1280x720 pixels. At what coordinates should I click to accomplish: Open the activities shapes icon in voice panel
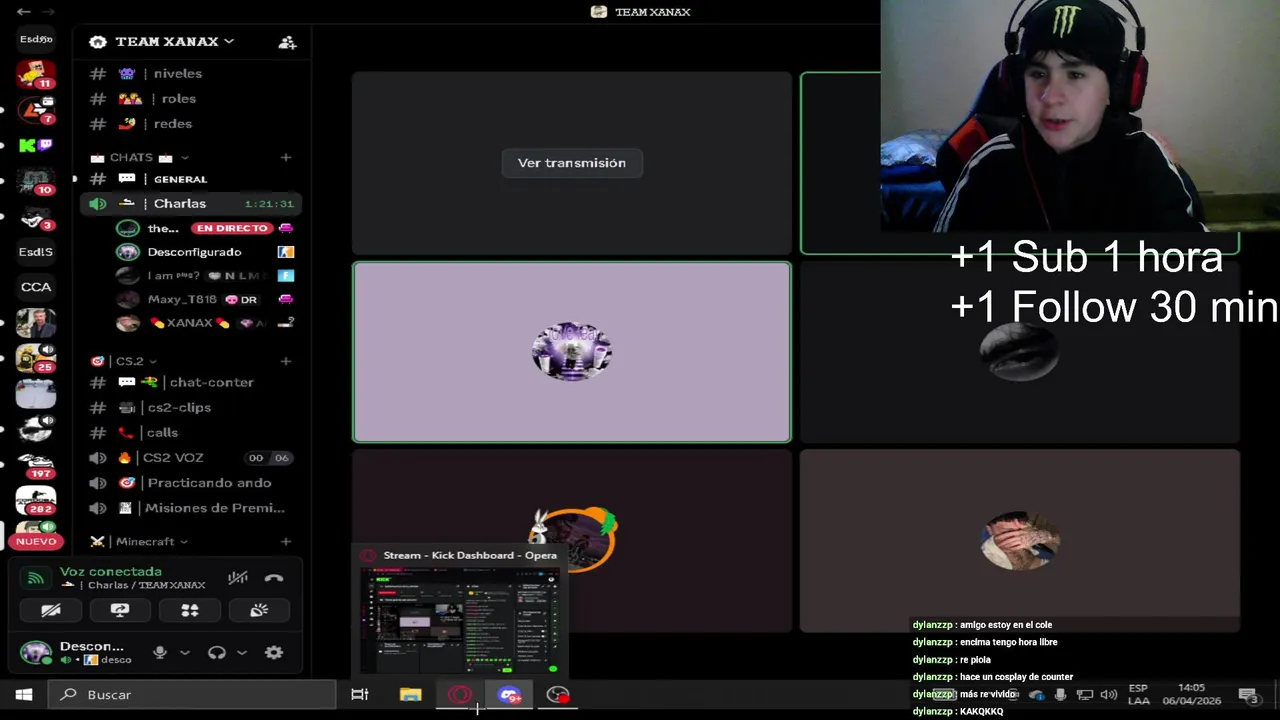[190, 610]
